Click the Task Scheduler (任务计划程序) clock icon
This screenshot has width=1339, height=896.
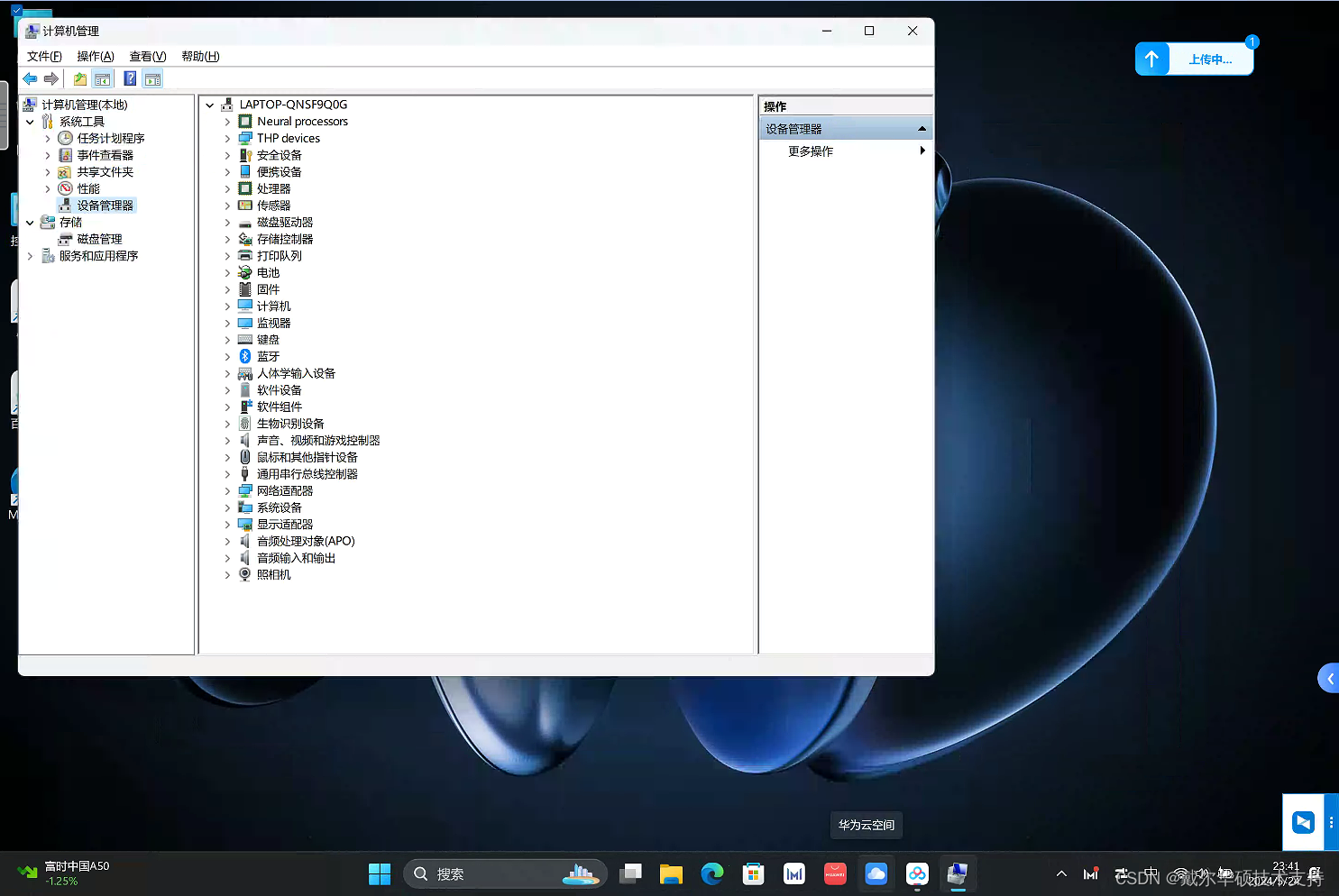[65, 138]
